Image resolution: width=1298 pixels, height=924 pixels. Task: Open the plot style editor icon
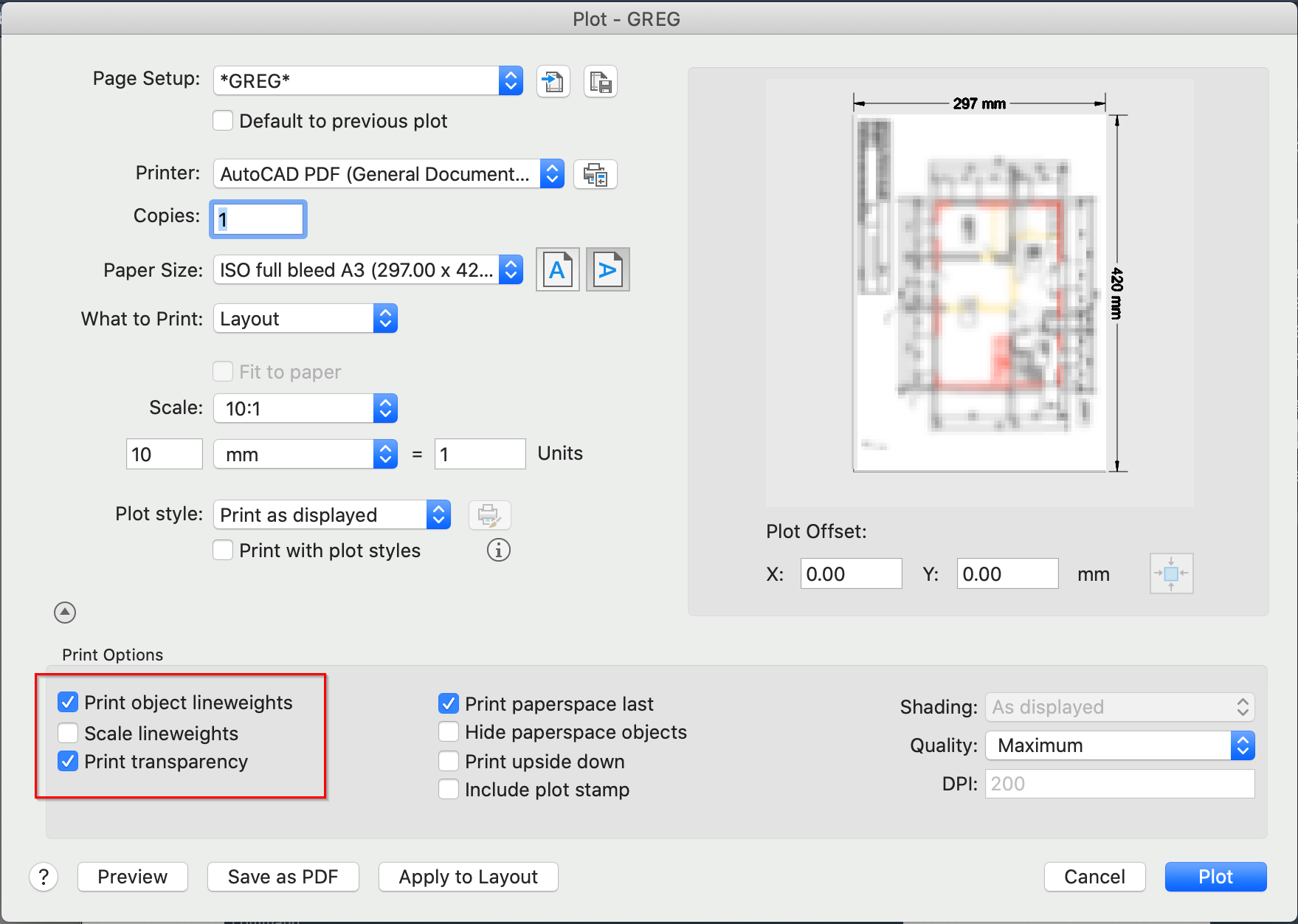pyautogui.click(x=489, y=514)
